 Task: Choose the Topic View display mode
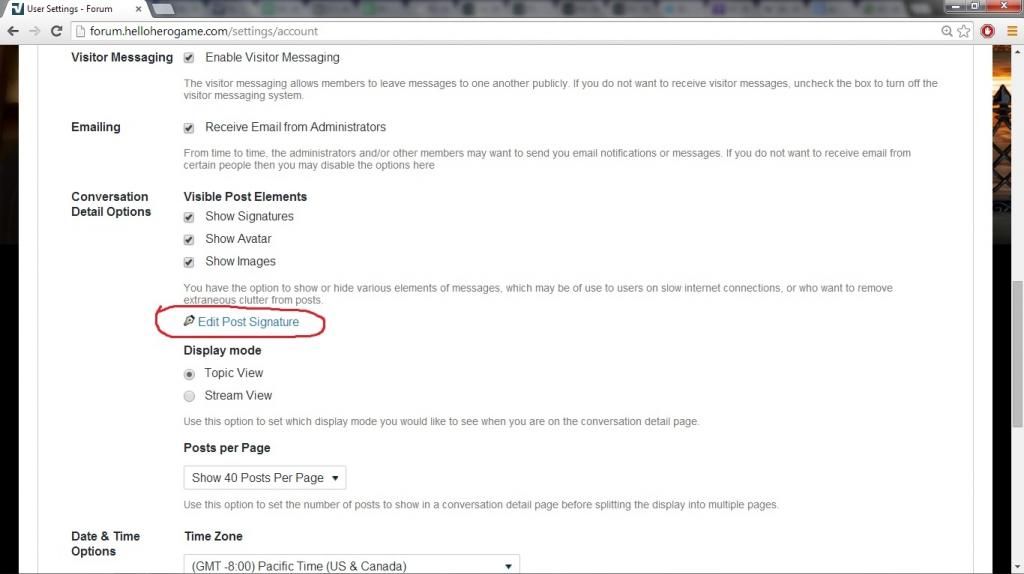pyautogui.click(x=189, y=374)
